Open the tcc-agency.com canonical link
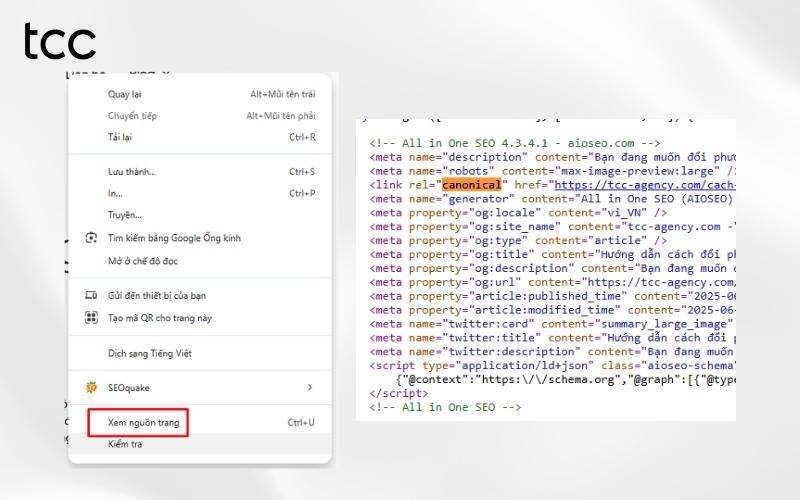 [645, 185]
